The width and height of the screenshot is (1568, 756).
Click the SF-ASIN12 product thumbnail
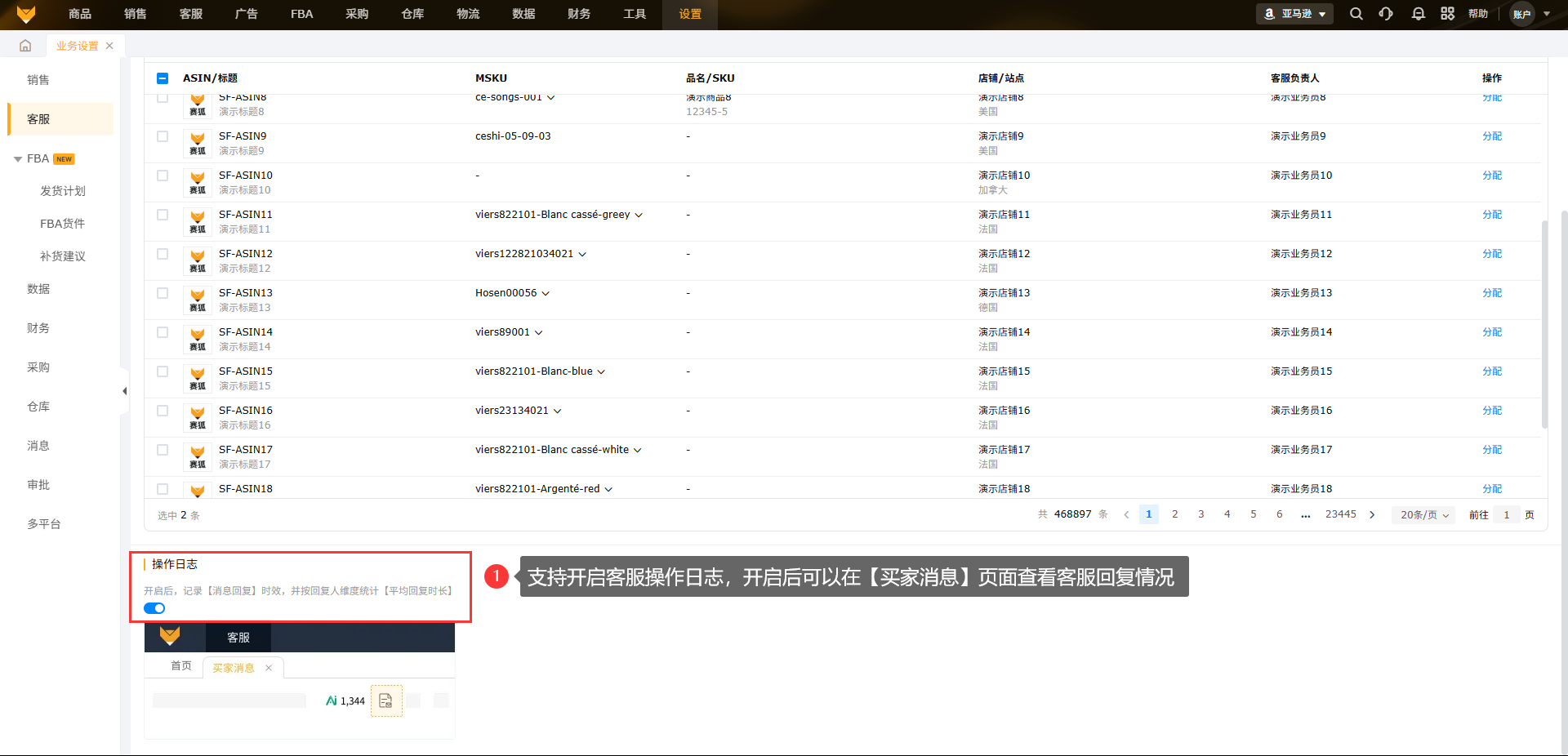pyautogui.click(x=198, y=260)
